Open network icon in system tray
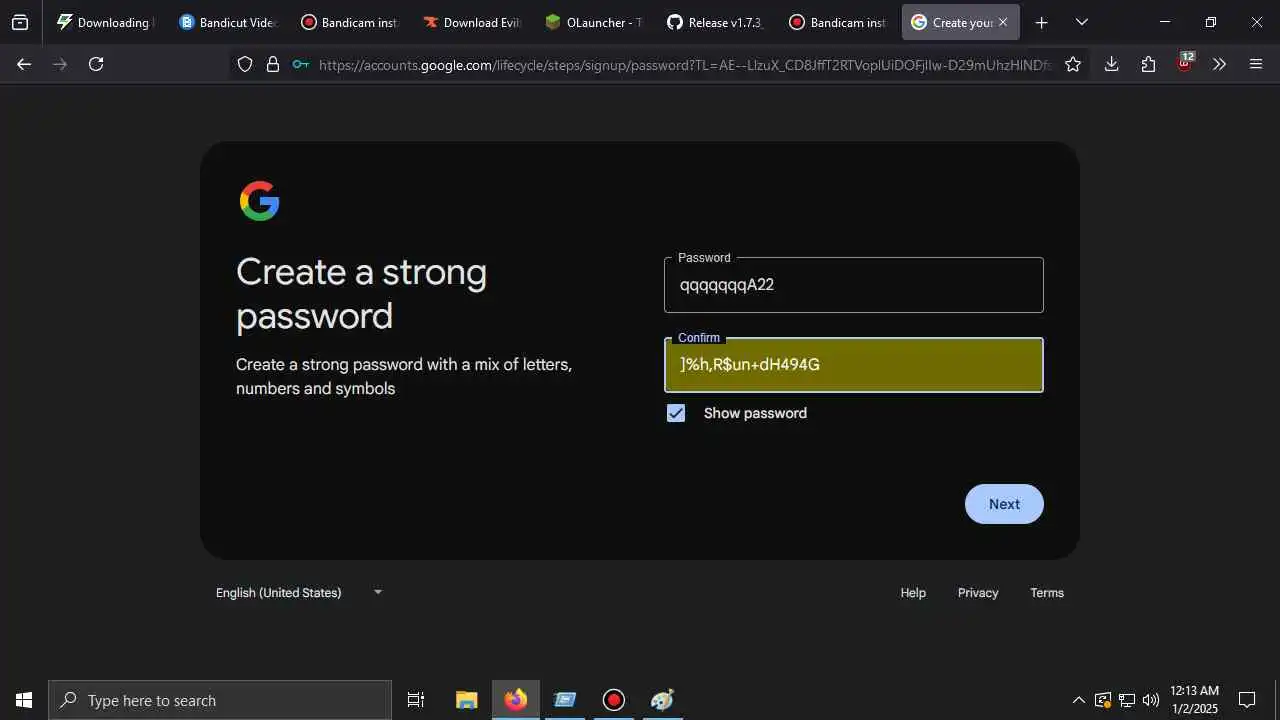The height and width of the screenshot is (720, 1280). [x=1127, y=700]
